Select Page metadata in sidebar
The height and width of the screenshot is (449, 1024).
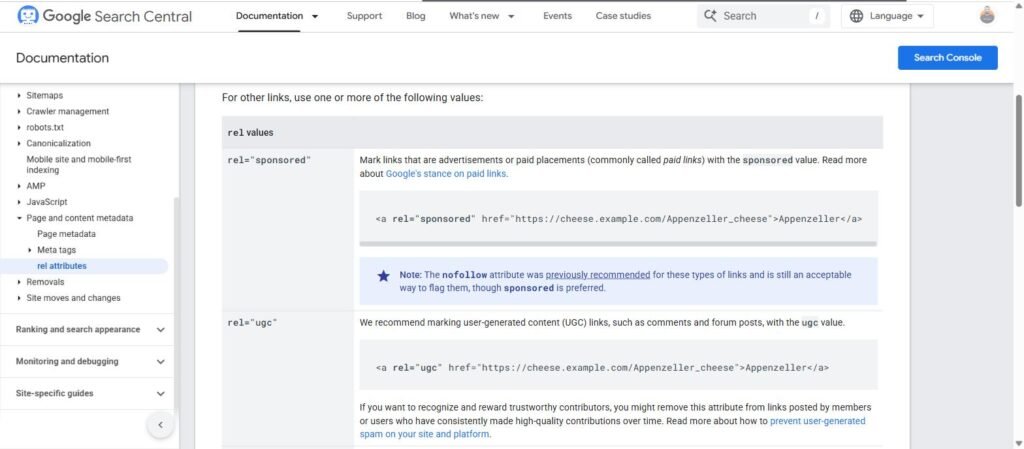[66, 234]
